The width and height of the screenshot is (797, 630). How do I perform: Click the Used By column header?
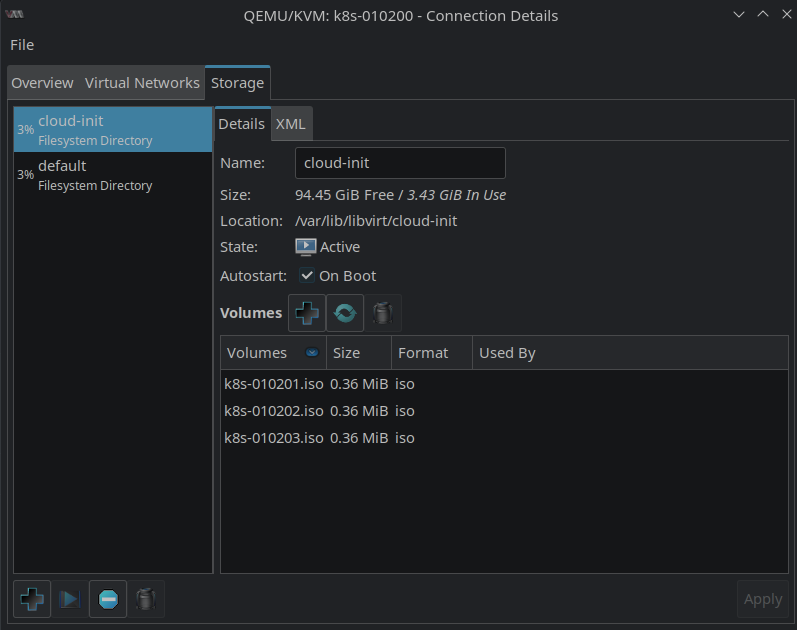[630, 352]
